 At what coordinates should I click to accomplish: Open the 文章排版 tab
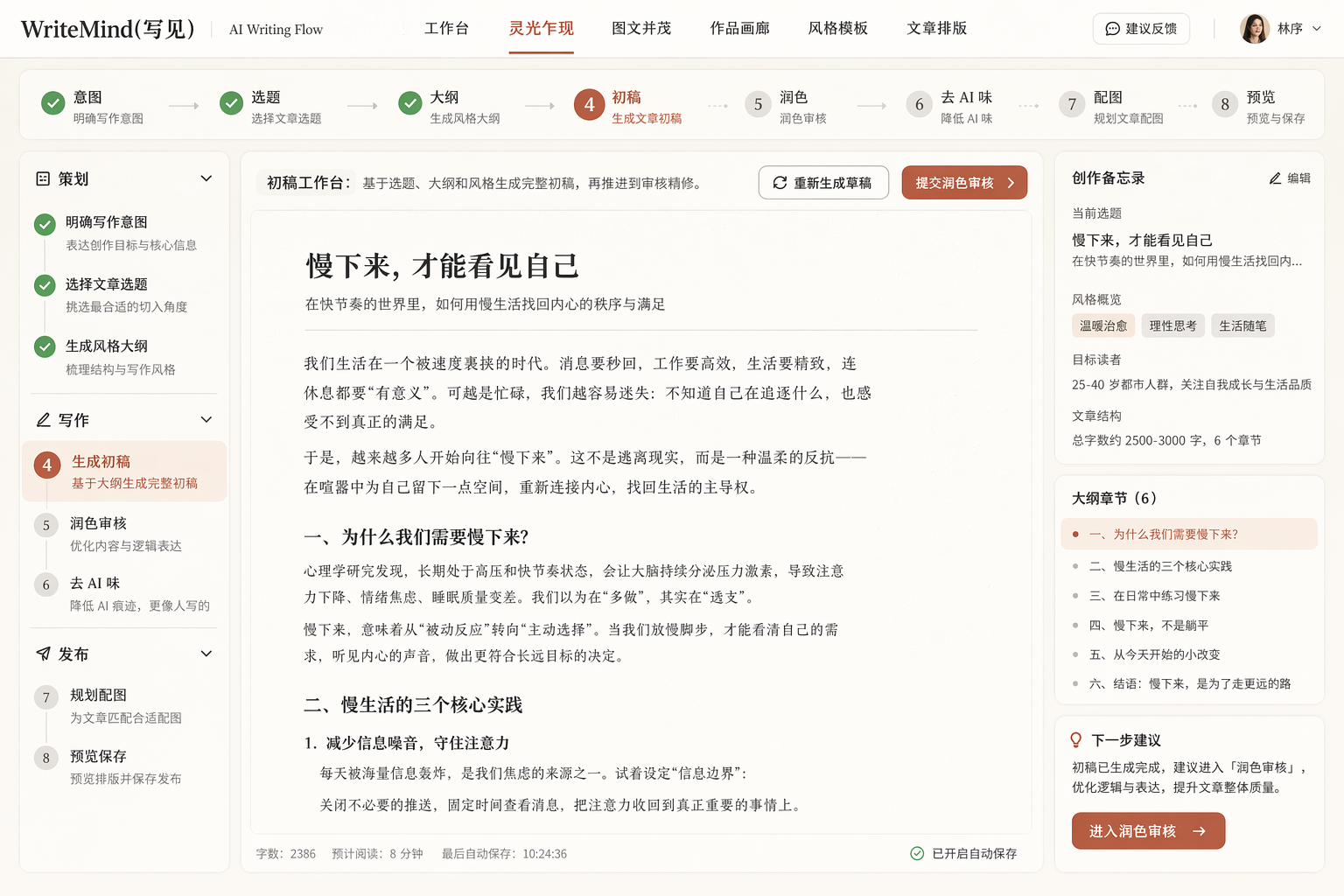(937, 28)
